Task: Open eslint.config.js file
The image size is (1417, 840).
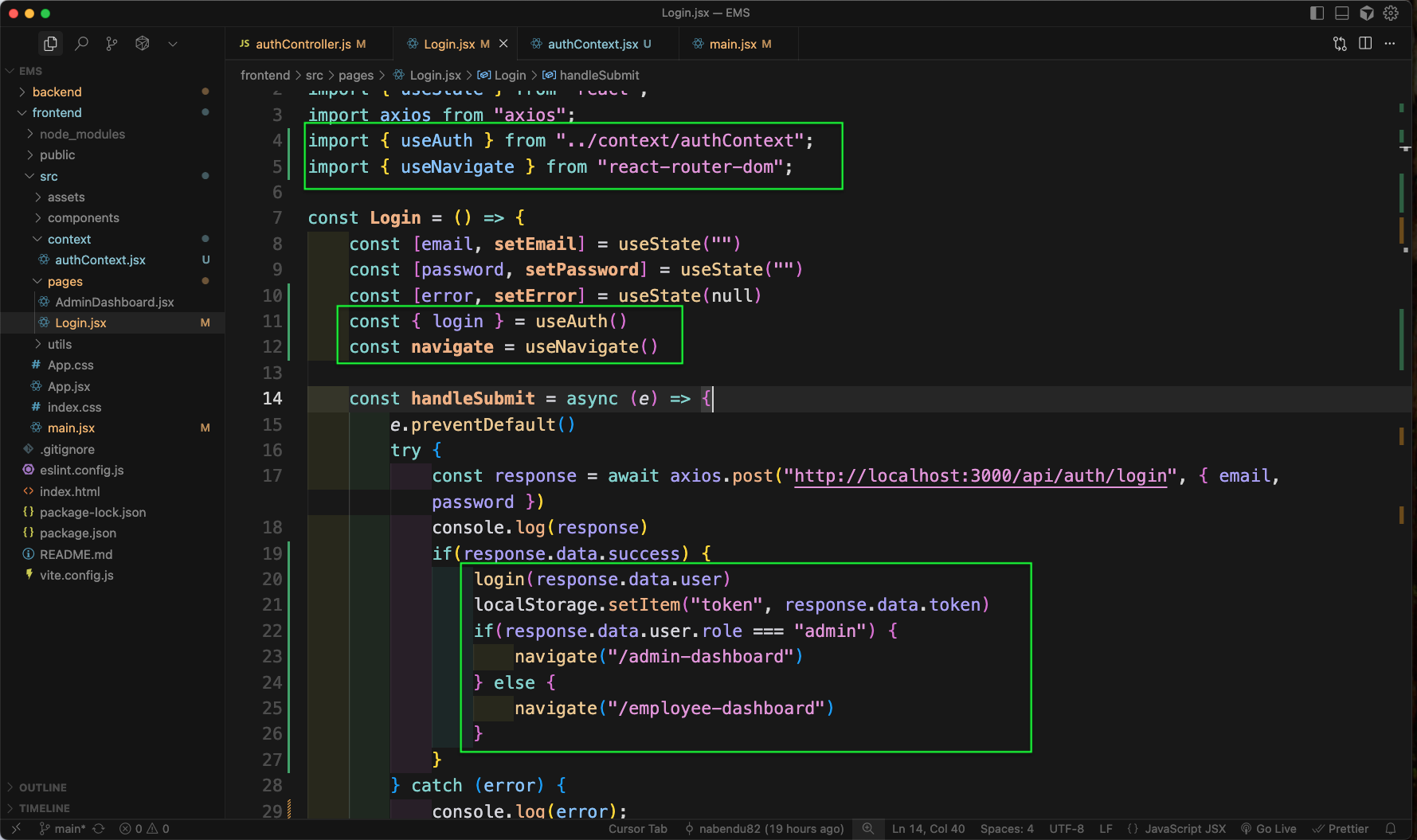Action: point(112,471)
